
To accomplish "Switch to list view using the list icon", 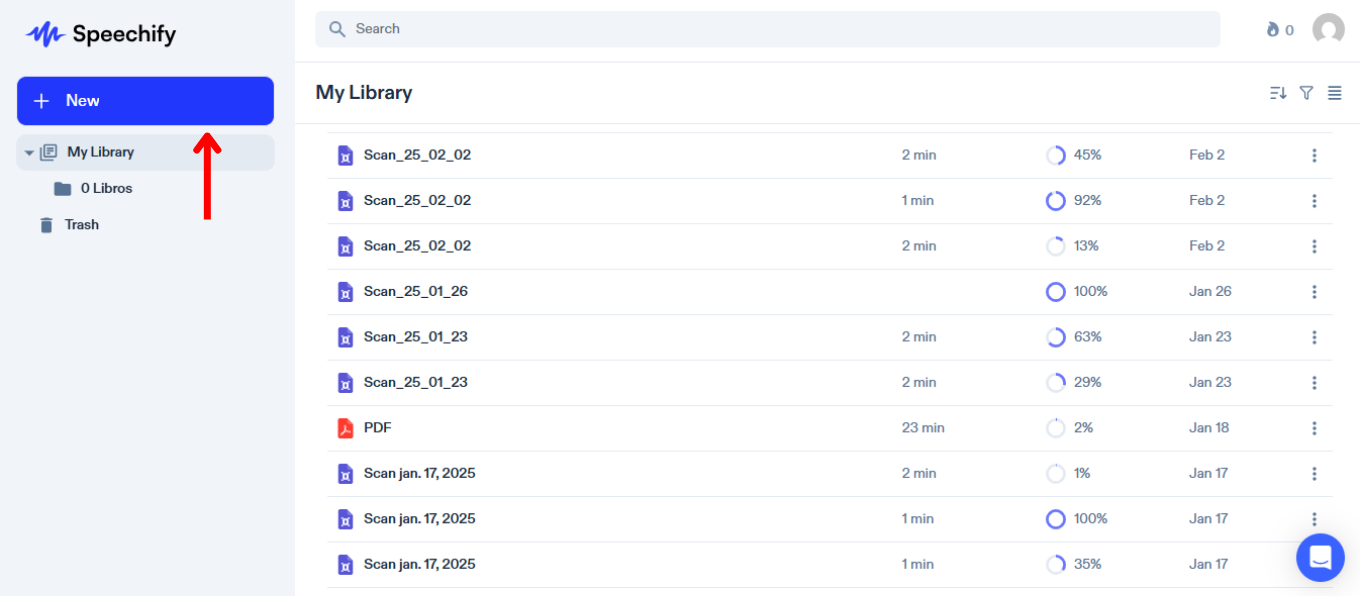I will pos(1334,92).
